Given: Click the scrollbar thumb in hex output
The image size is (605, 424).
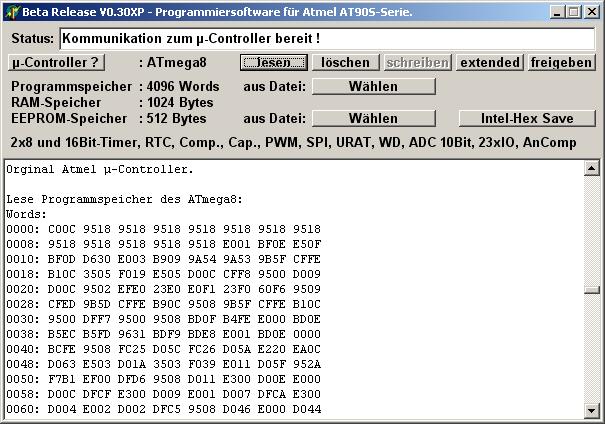Looking at the screenshot, I should point(591,290).
